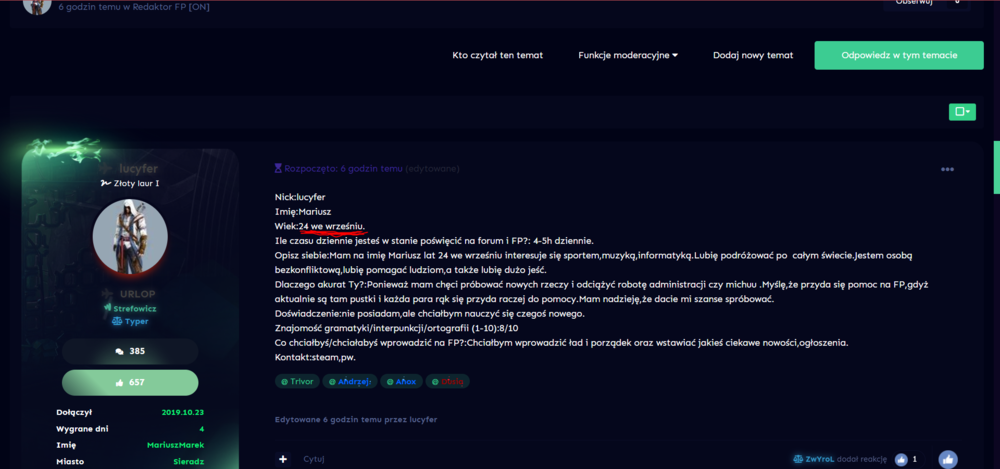Select Dodaj nowy temat
This screenshot has width=1000, height=469.
tap(753, 56)
